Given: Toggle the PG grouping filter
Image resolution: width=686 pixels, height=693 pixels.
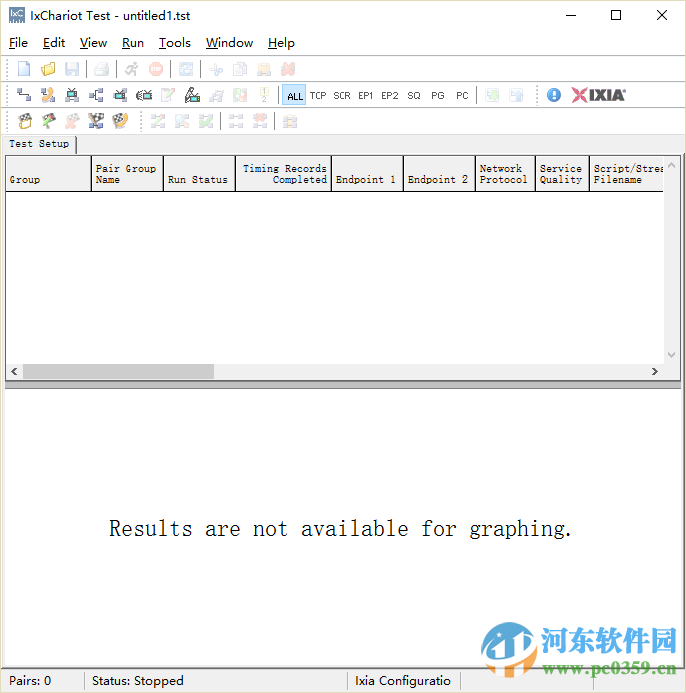Looking at the screenshot, I should (438, 95).
